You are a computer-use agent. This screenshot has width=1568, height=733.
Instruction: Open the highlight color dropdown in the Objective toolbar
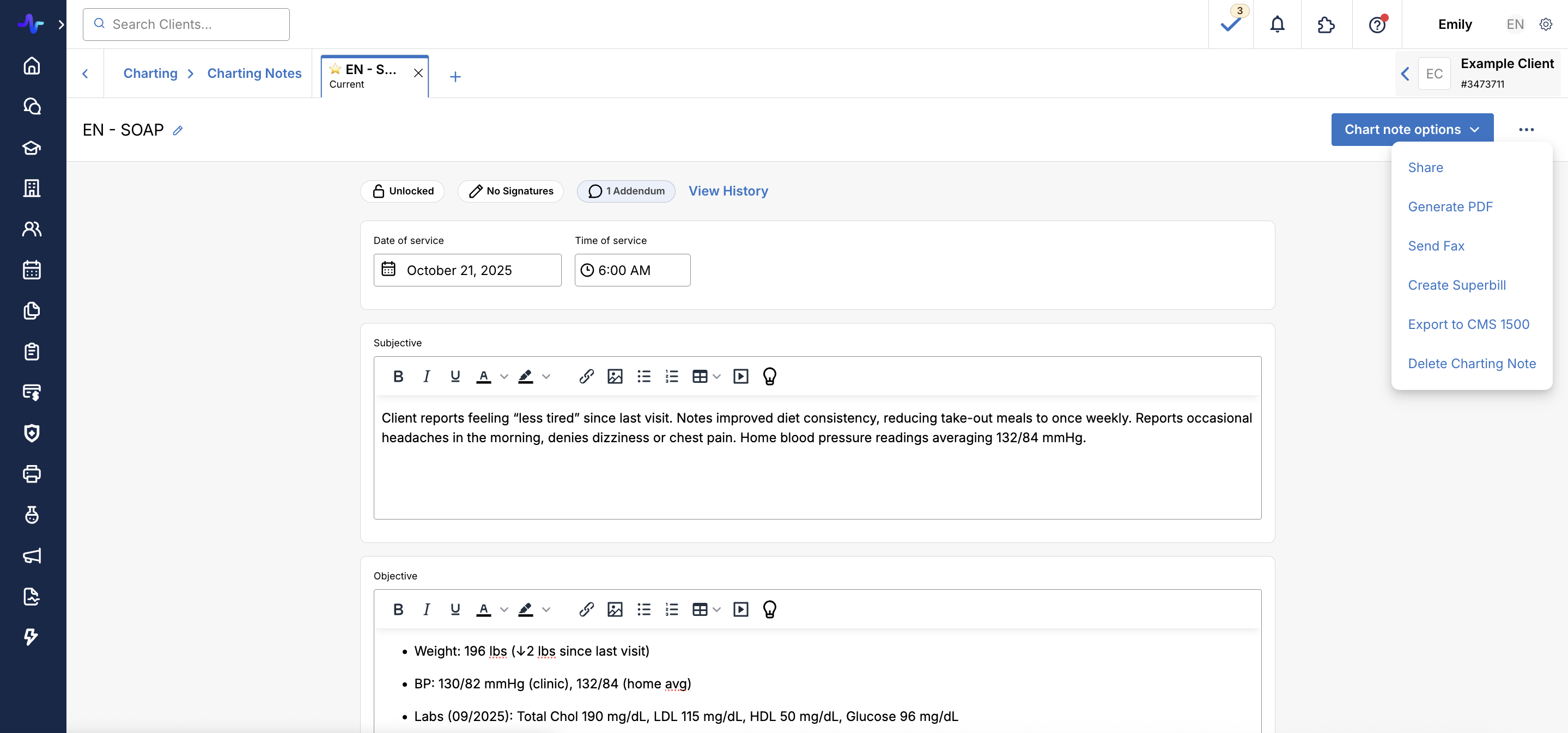[546, 609]
